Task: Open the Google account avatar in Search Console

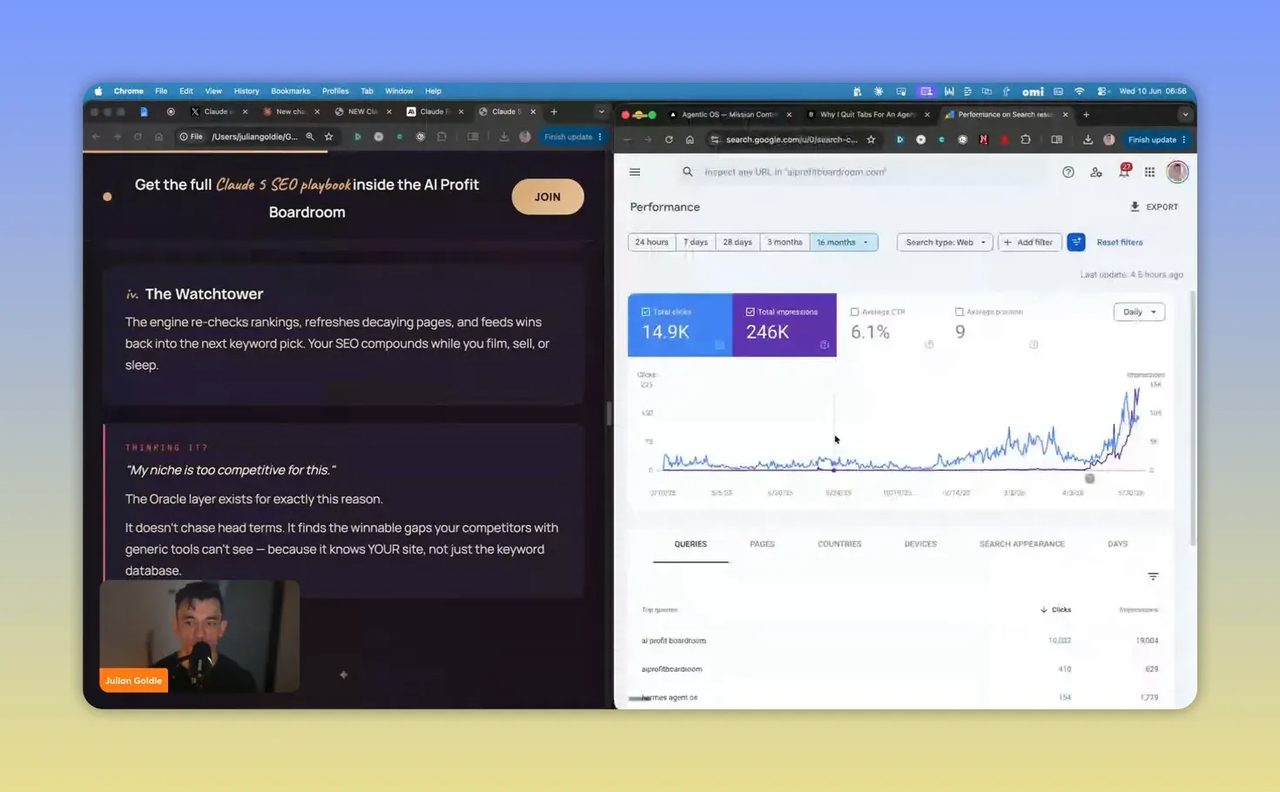Action: pyautogui.click(x=1177, y=172)
